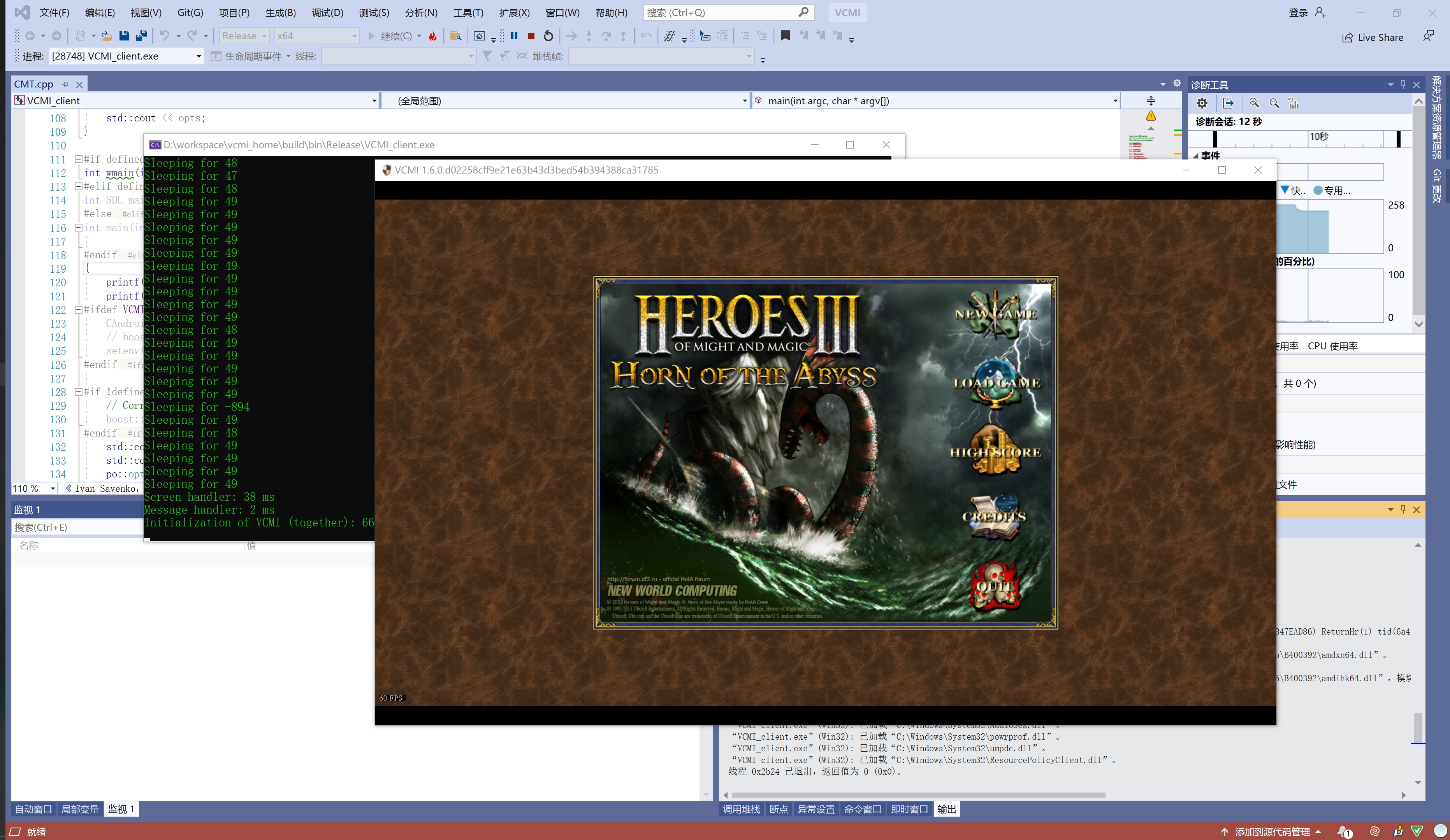The image size is (1450, 840).
Task: Stop debugging with red square icon
Action: point(531,36)
